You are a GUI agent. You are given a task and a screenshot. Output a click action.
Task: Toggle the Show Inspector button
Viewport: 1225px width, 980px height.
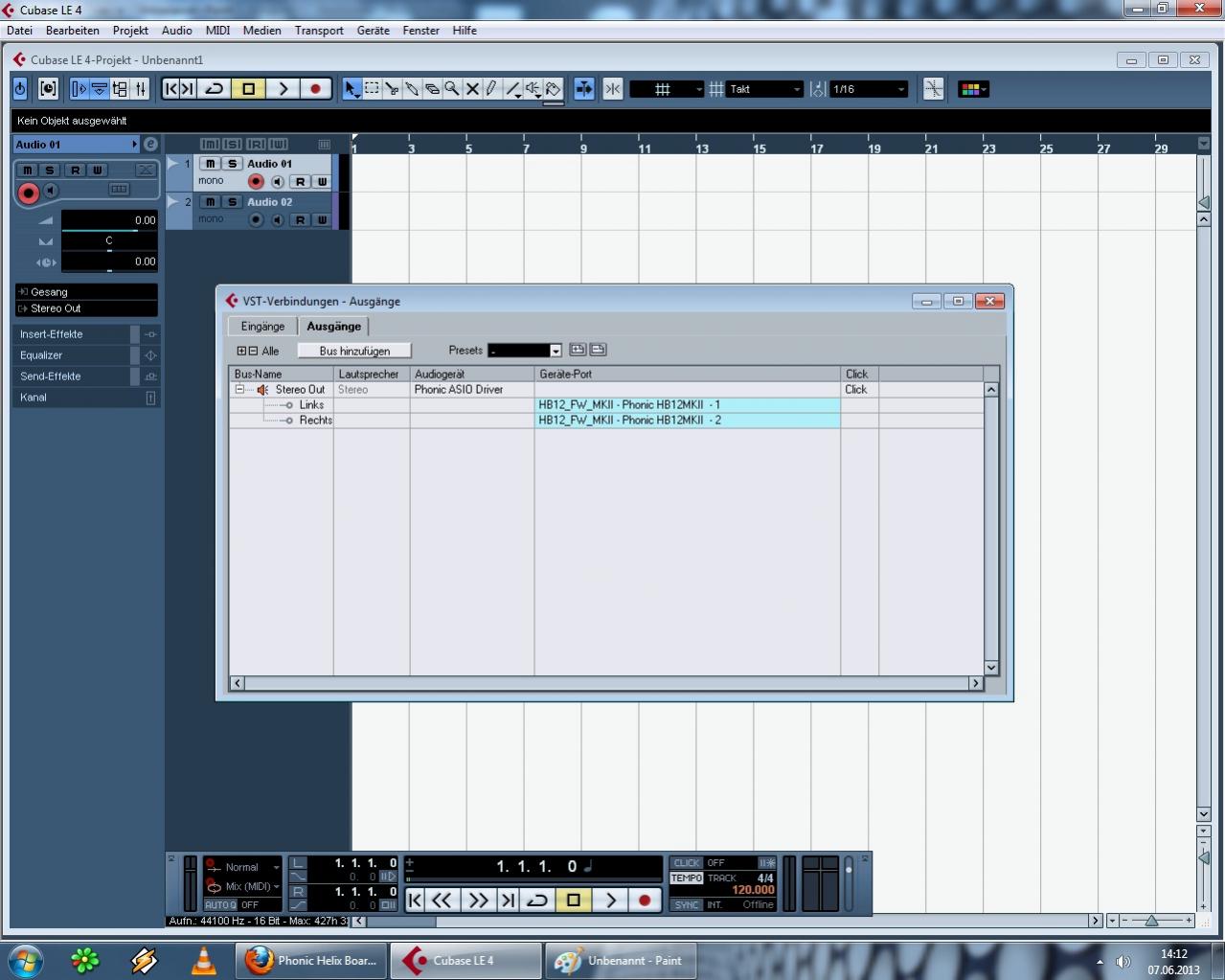point(79,89)
